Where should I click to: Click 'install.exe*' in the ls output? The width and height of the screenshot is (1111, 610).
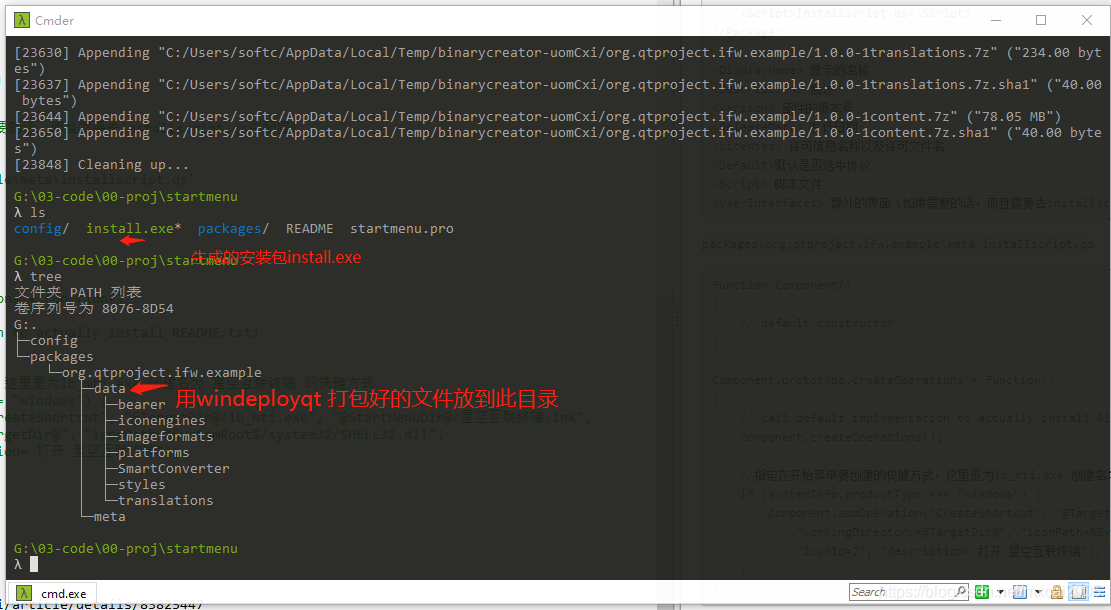(133, 229)
